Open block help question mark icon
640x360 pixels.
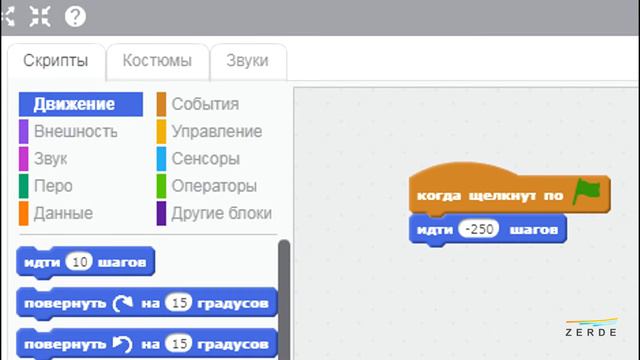[75, 17]
